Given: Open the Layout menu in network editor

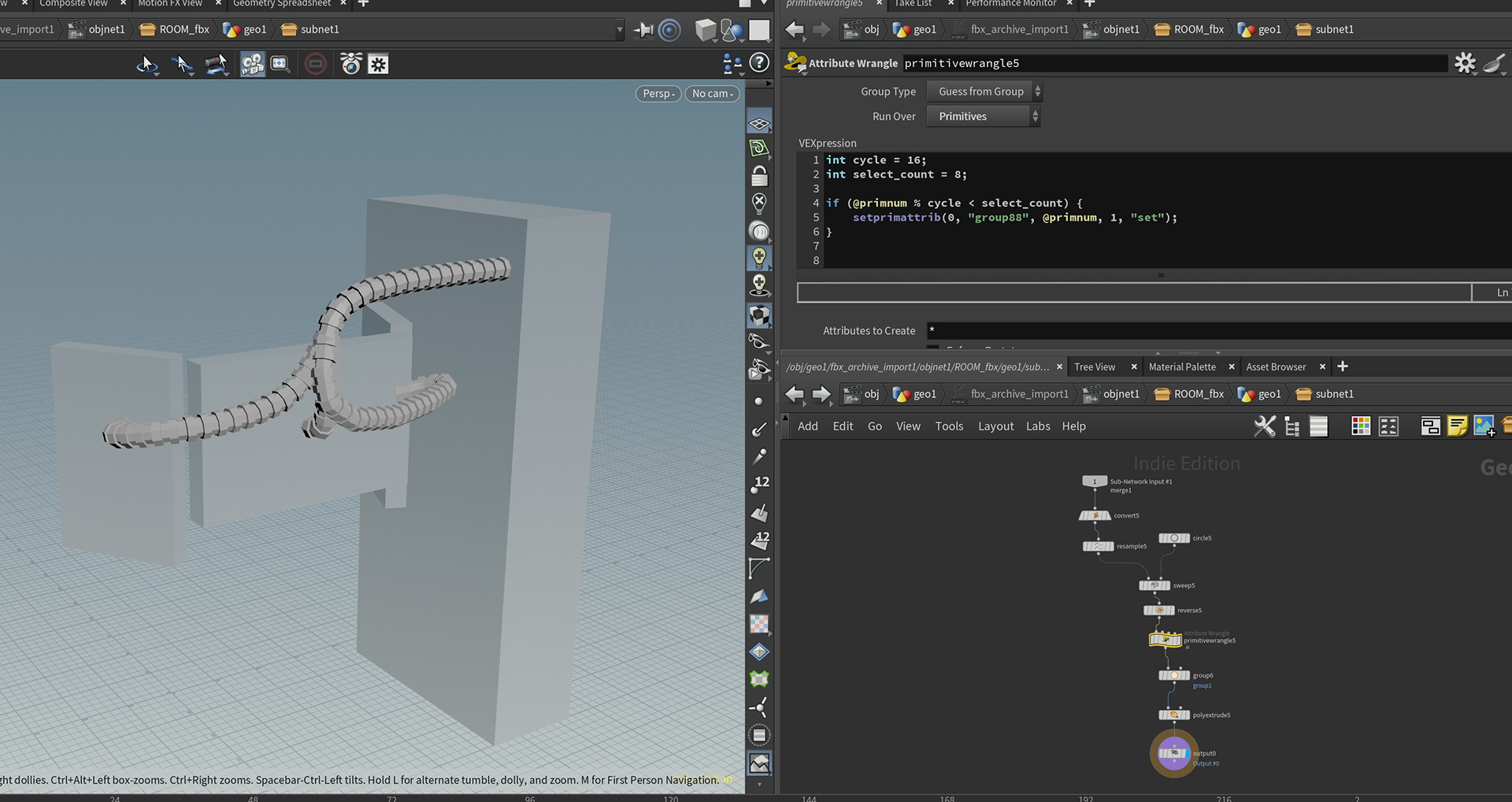Looking at the screenshot, I should click(x=995, y=426).
